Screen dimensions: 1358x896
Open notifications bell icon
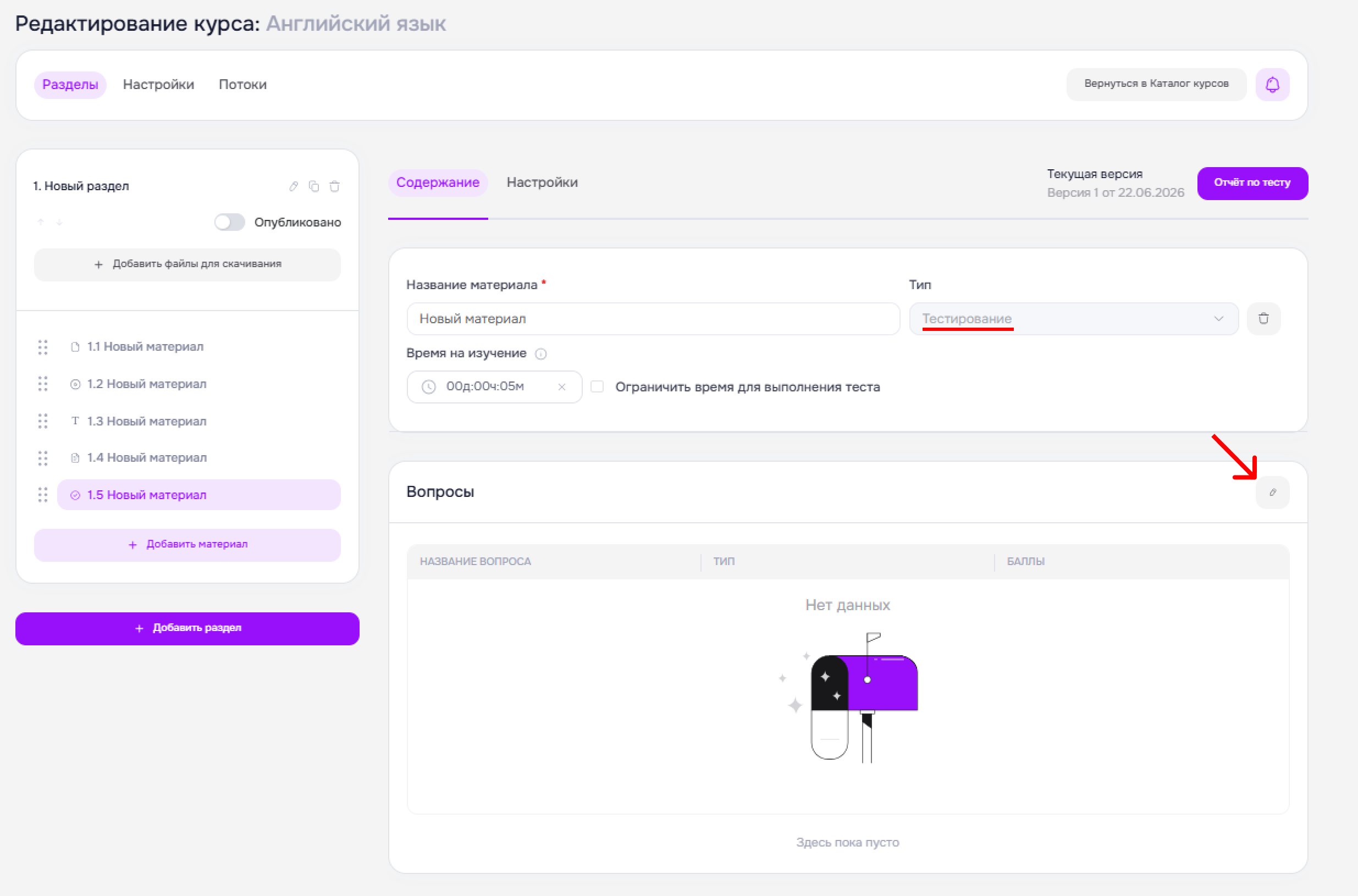1272,85
